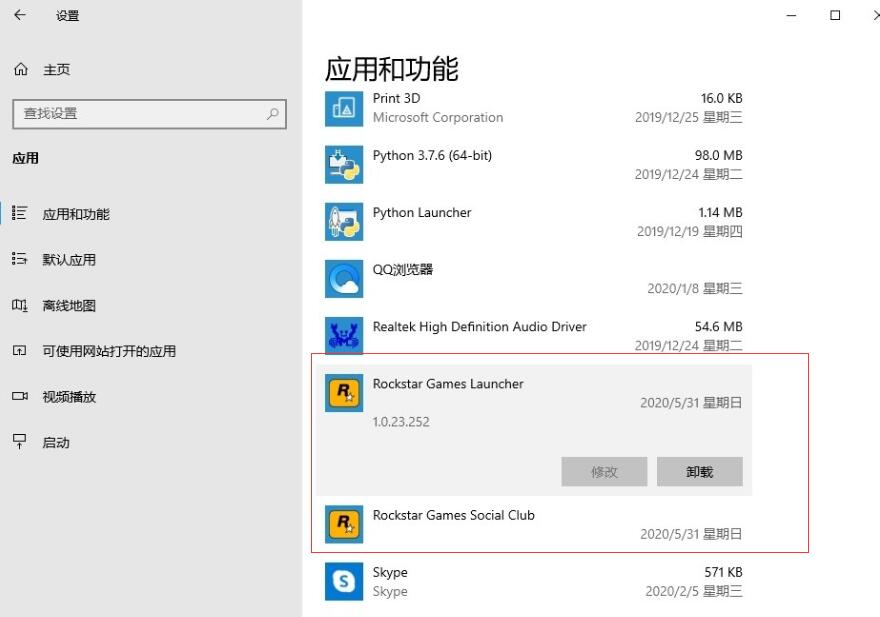This screenshot has height=617, width=880.
Task: Select 应用和功能 in the sidebar
Action: click(76, 214)
